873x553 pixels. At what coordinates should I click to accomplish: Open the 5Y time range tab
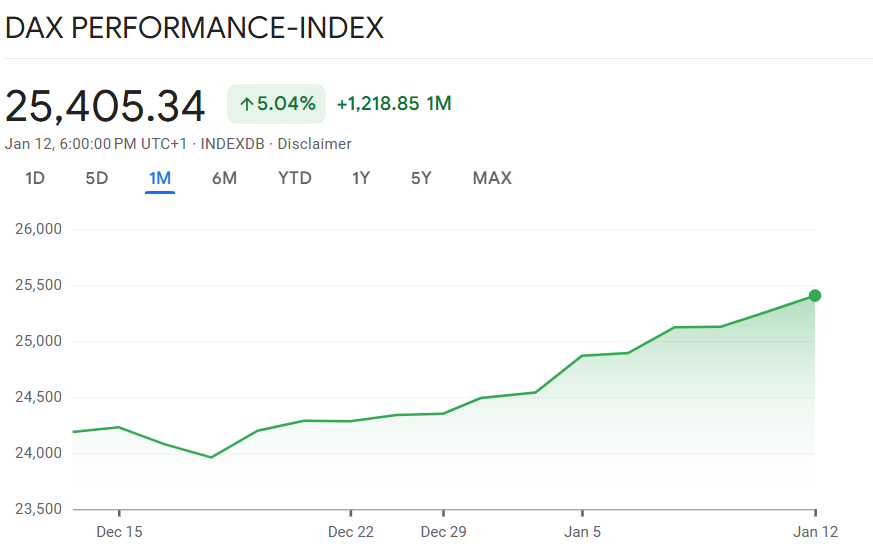(x=421, y=178)
